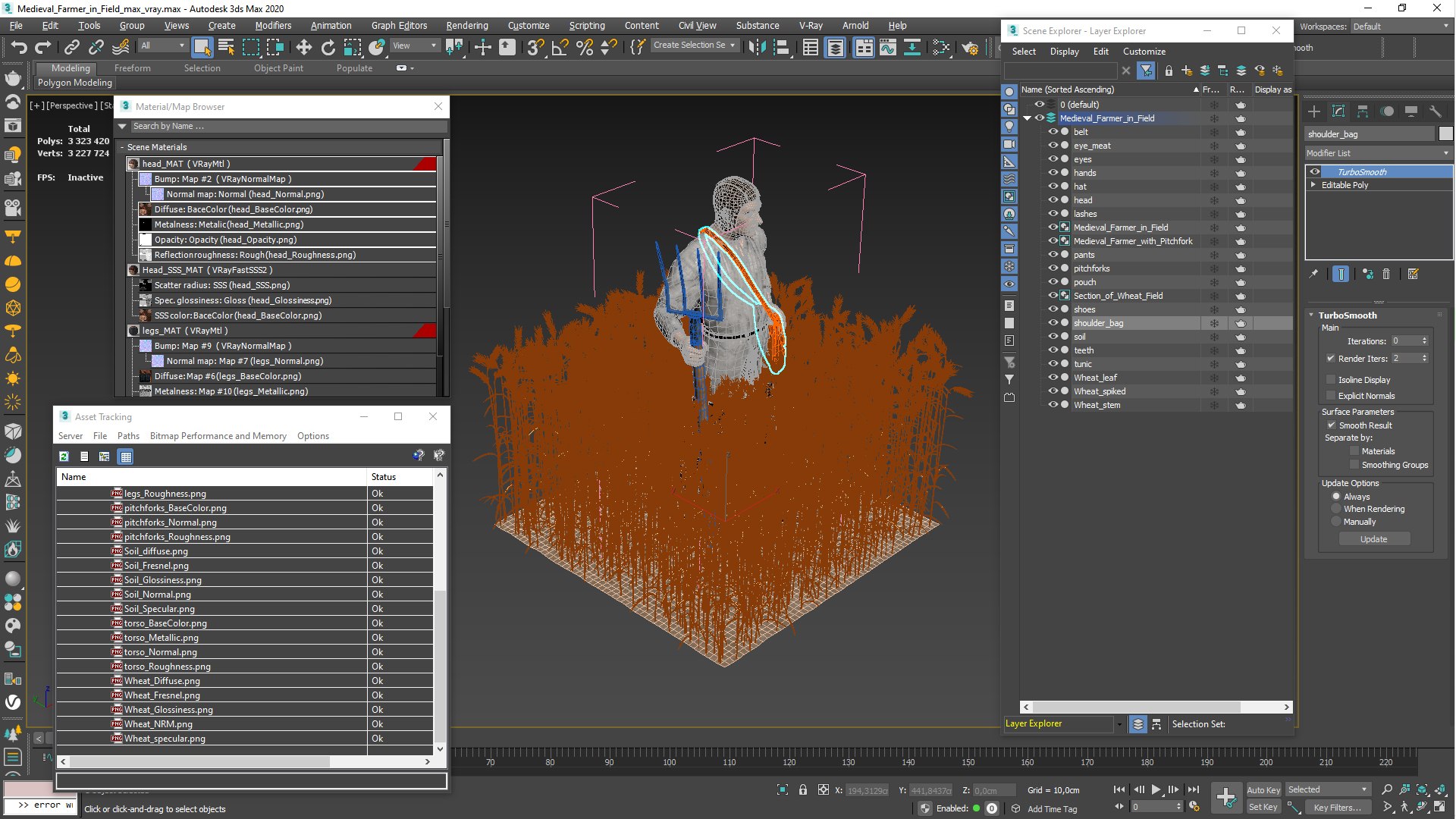Click the shoulder_bag object color swatch

[x=1445, y=134]
